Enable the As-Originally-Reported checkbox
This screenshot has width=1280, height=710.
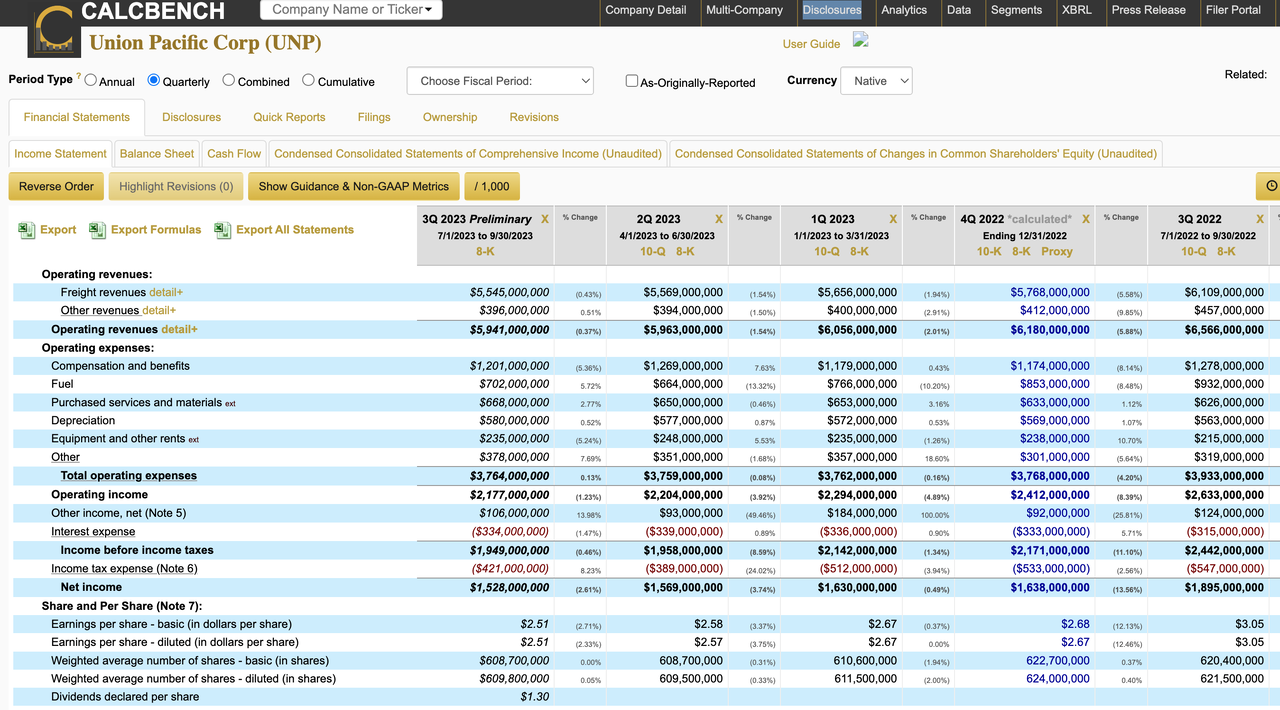click(x=632, y=81)
